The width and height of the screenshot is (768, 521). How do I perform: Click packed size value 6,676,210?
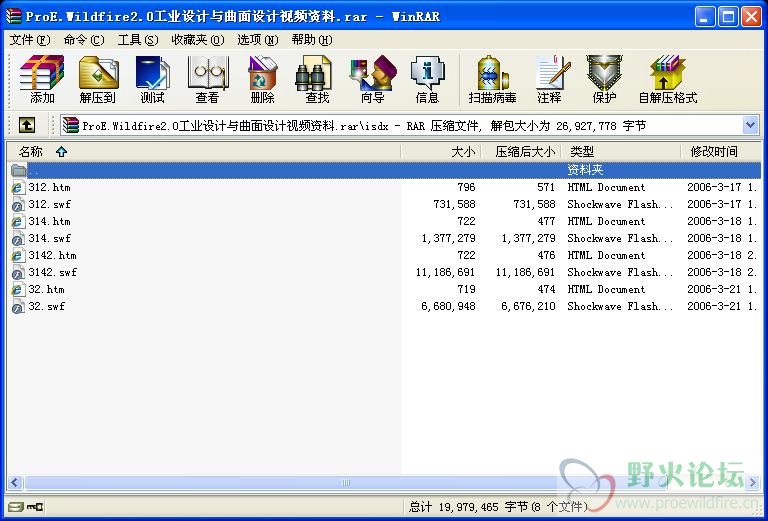click(x=528, y=307)
